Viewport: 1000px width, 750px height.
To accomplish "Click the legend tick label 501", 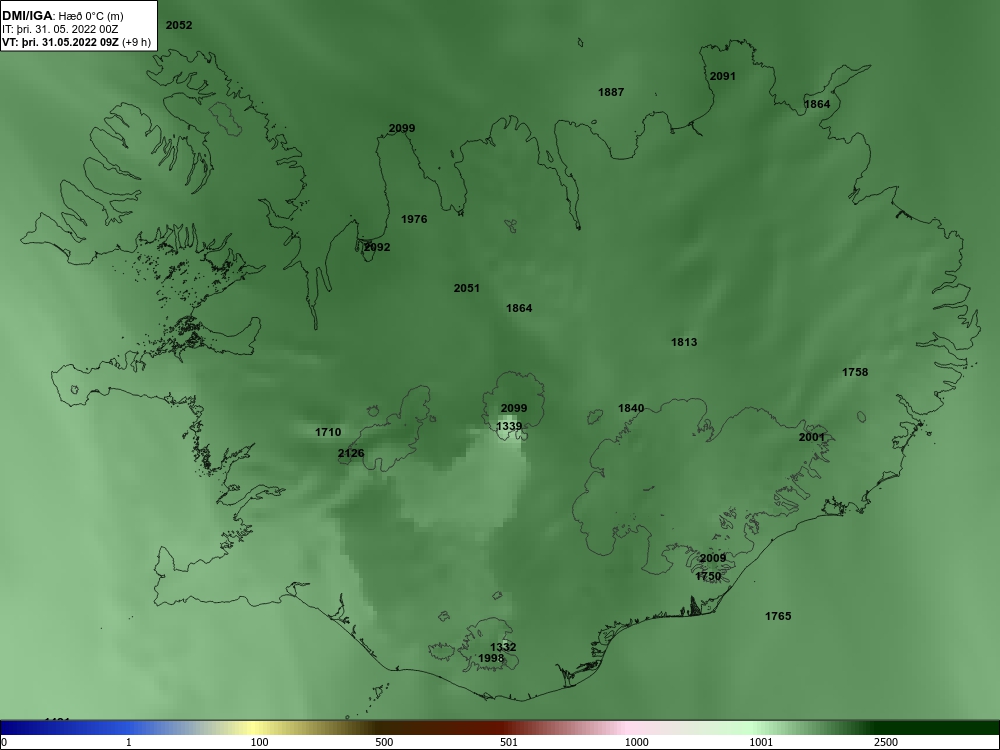I will (509, 742).
